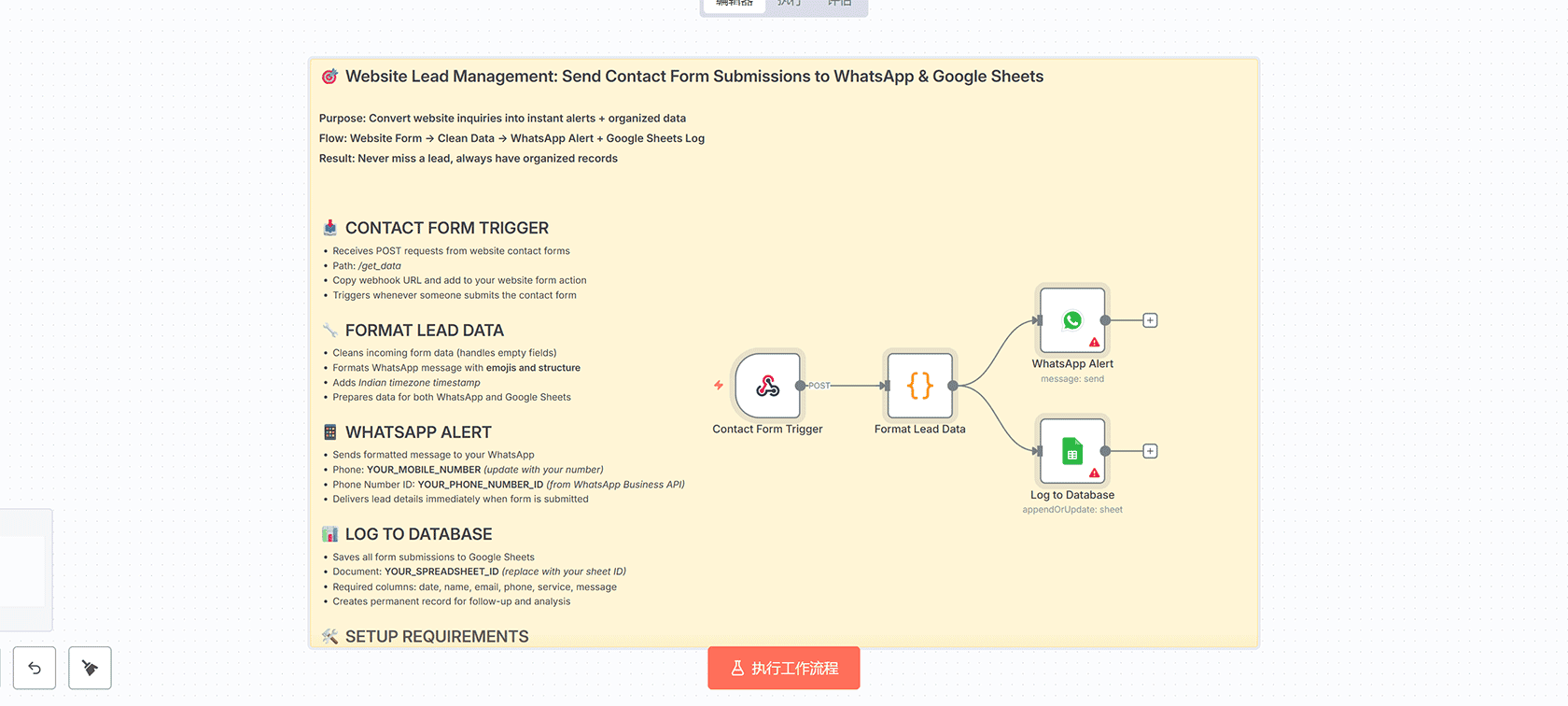
Task: Click the canvas minimap panel
Action: pyautogui.click(x=24, y=570)
